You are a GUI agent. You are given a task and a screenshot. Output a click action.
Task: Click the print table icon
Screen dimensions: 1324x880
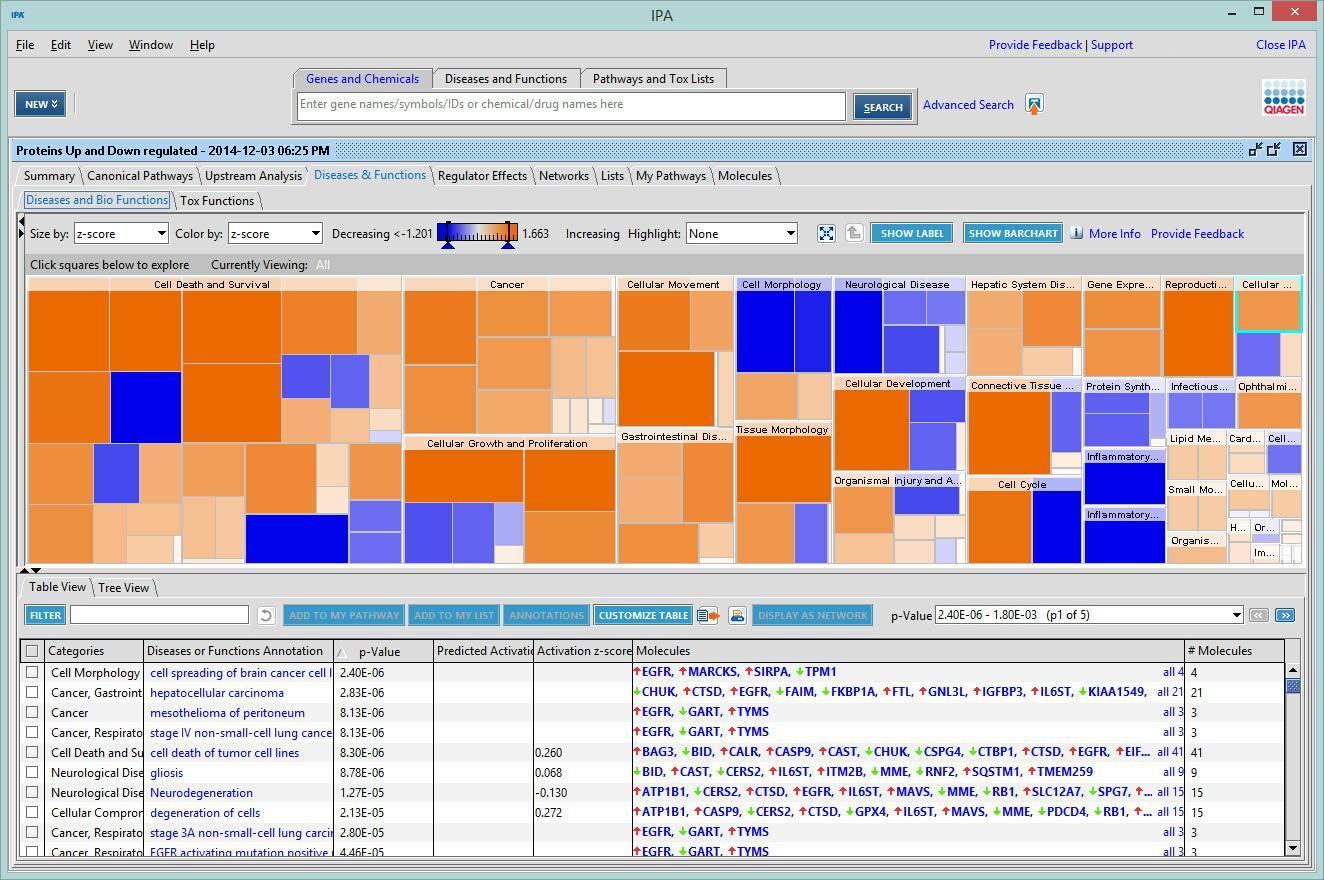(737, 615)
